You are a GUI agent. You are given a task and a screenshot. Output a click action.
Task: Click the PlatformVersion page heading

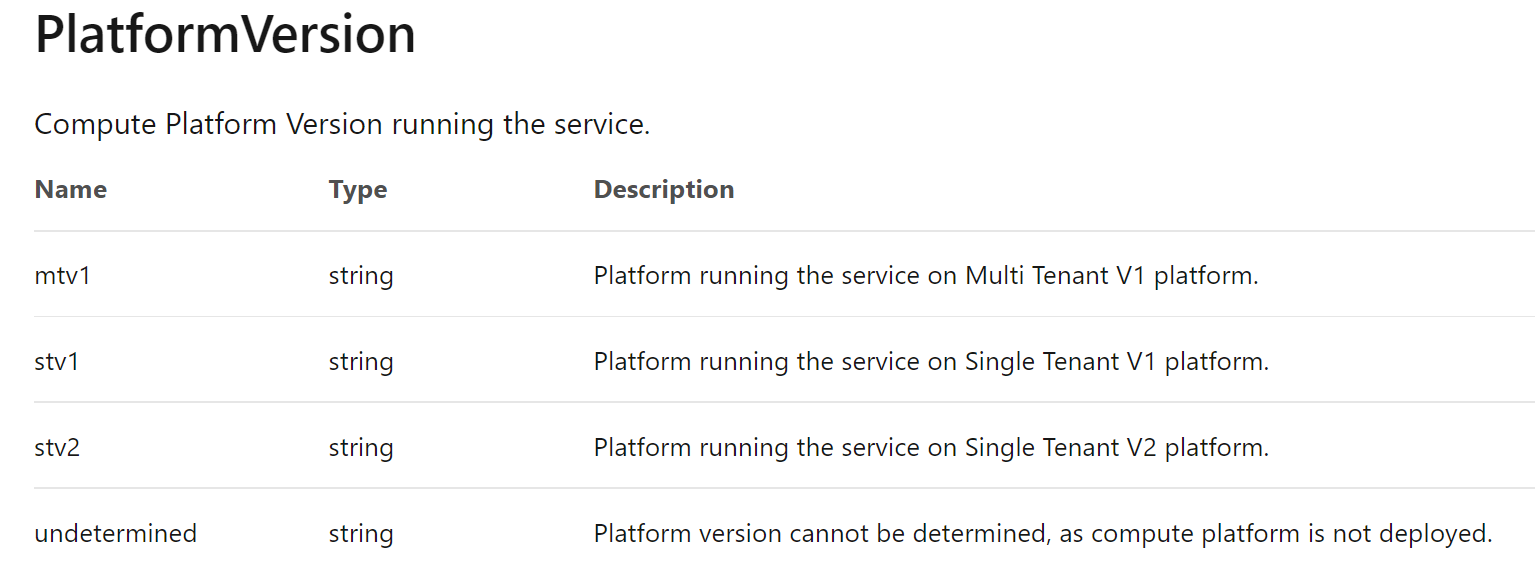tap(225, 35)
